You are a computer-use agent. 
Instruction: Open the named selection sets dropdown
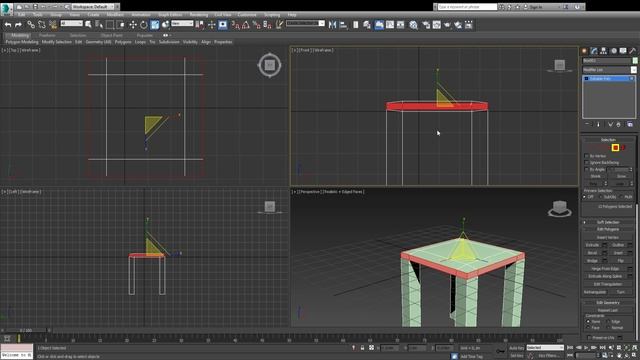point(305,24)
